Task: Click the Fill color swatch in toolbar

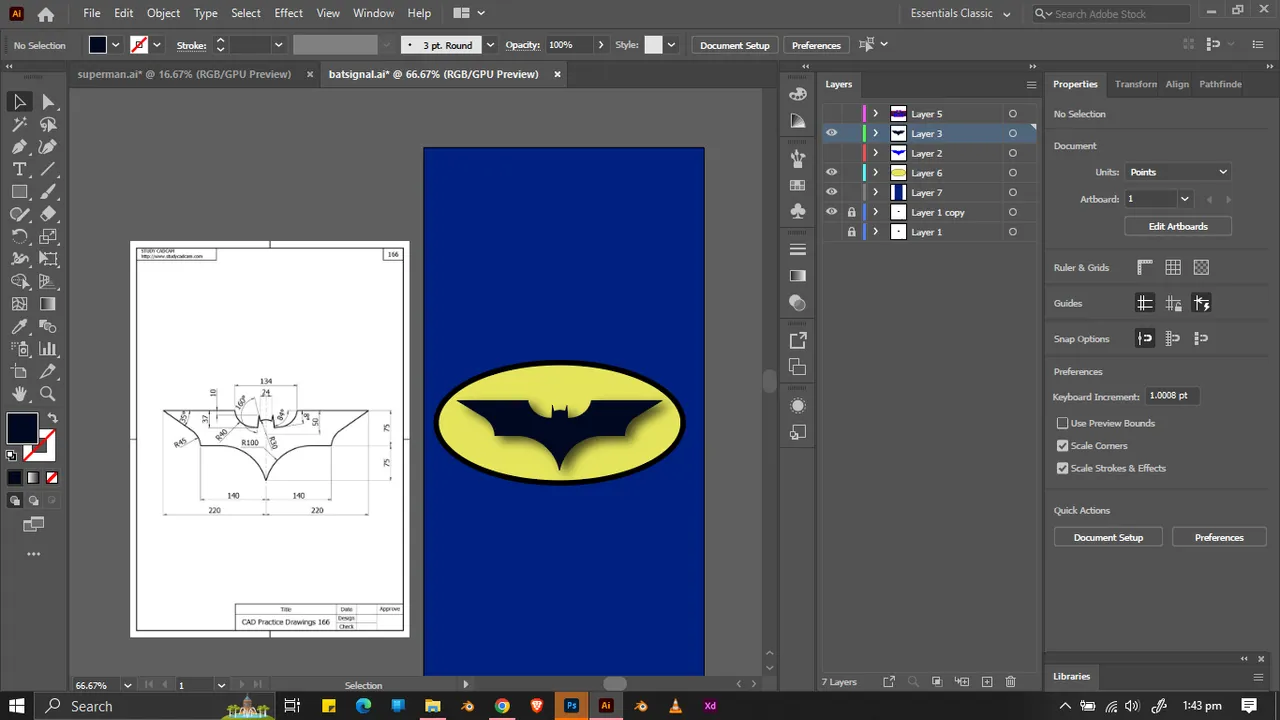Action: tap(22, 428)
